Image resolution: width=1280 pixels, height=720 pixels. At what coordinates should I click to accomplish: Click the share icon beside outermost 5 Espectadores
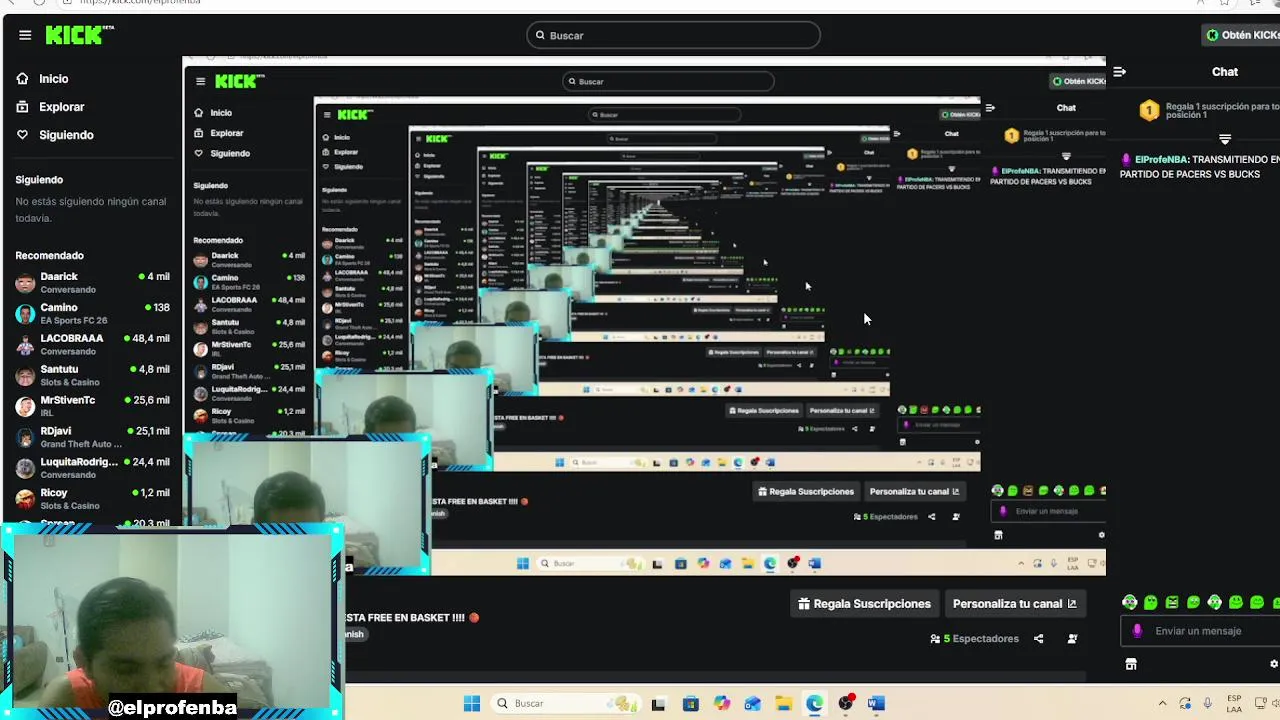click(1038, 639)
